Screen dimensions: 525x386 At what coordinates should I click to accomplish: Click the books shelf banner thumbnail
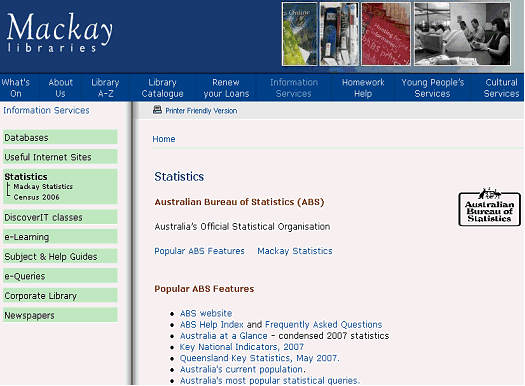point(339,34)
